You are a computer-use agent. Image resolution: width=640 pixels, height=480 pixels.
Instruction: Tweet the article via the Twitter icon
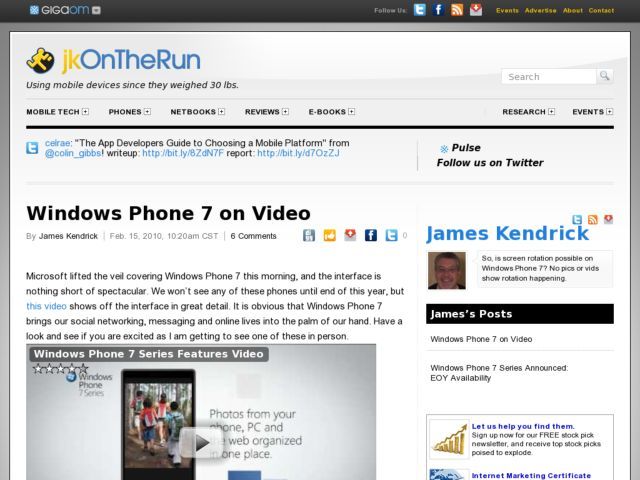[x=391, y=235]
